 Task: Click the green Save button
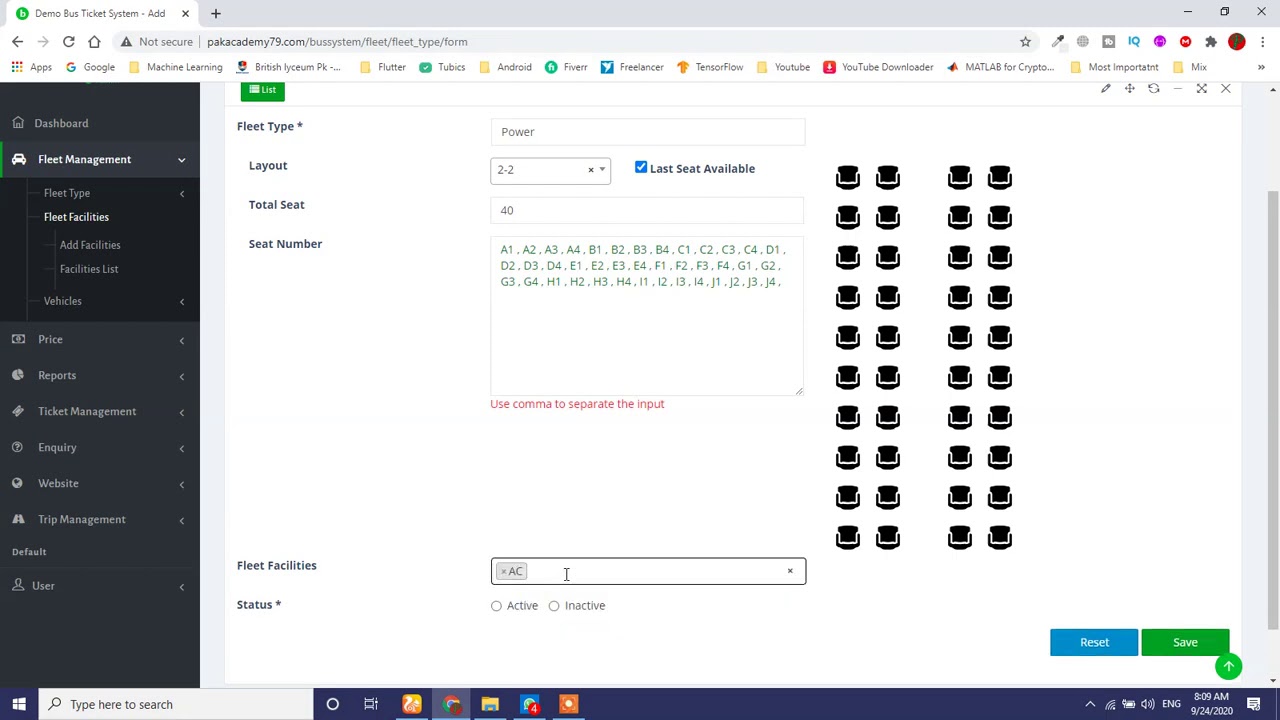pyautogui.click(x=1185, y=642)
